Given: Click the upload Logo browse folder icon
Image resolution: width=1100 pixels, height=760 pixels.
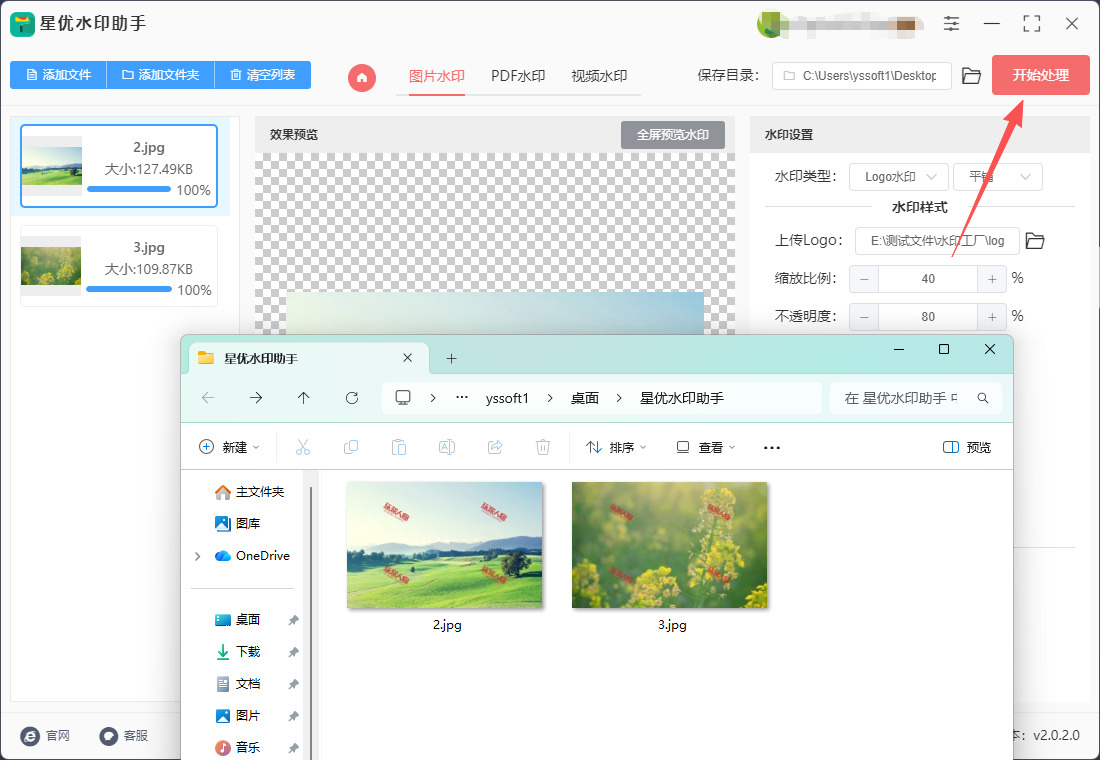Looking at the screenshot, I should point(1035,241).
